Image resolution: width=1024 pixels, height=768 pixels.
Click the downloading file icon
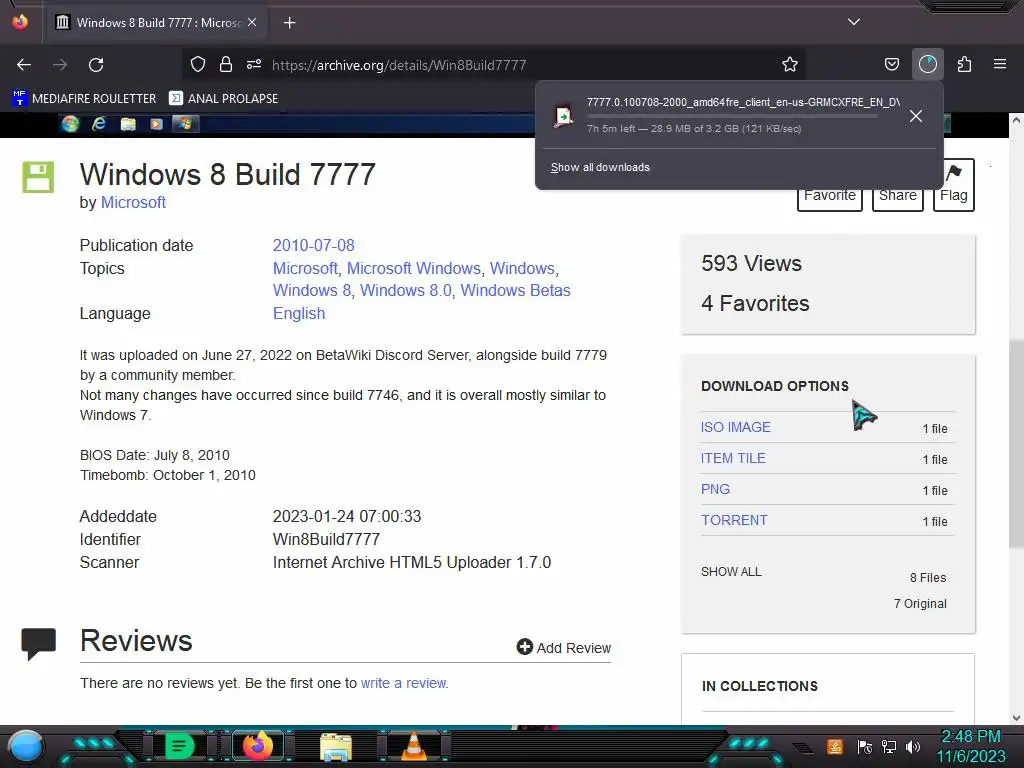coord(564,116)
